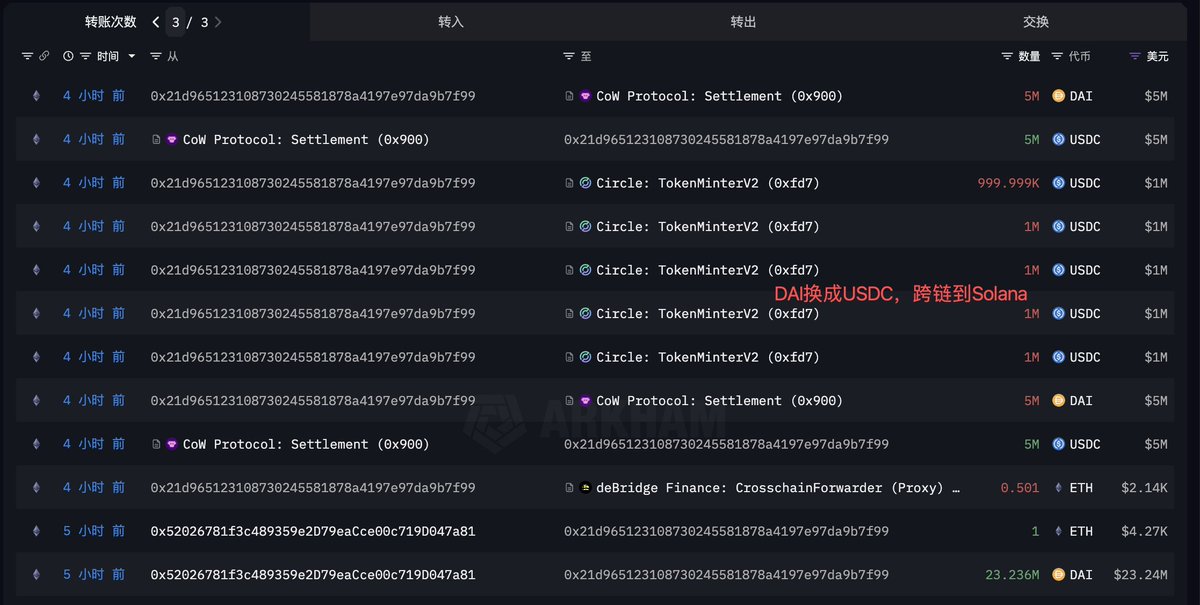This screenshot has height=605, width=1200.
Task: Click the 代币 column header label
Action: [x=1079, y=57]
